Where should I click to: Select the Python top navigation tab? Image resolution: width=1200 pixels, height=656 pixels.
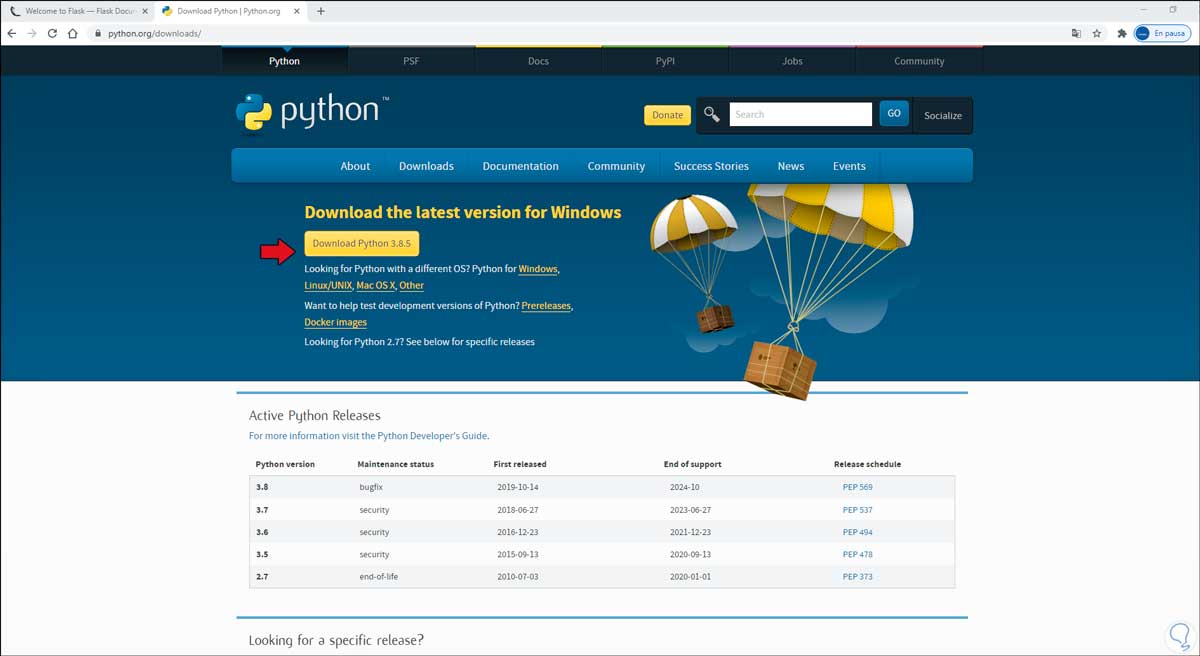pyautogui.click(x=284, y=61)
